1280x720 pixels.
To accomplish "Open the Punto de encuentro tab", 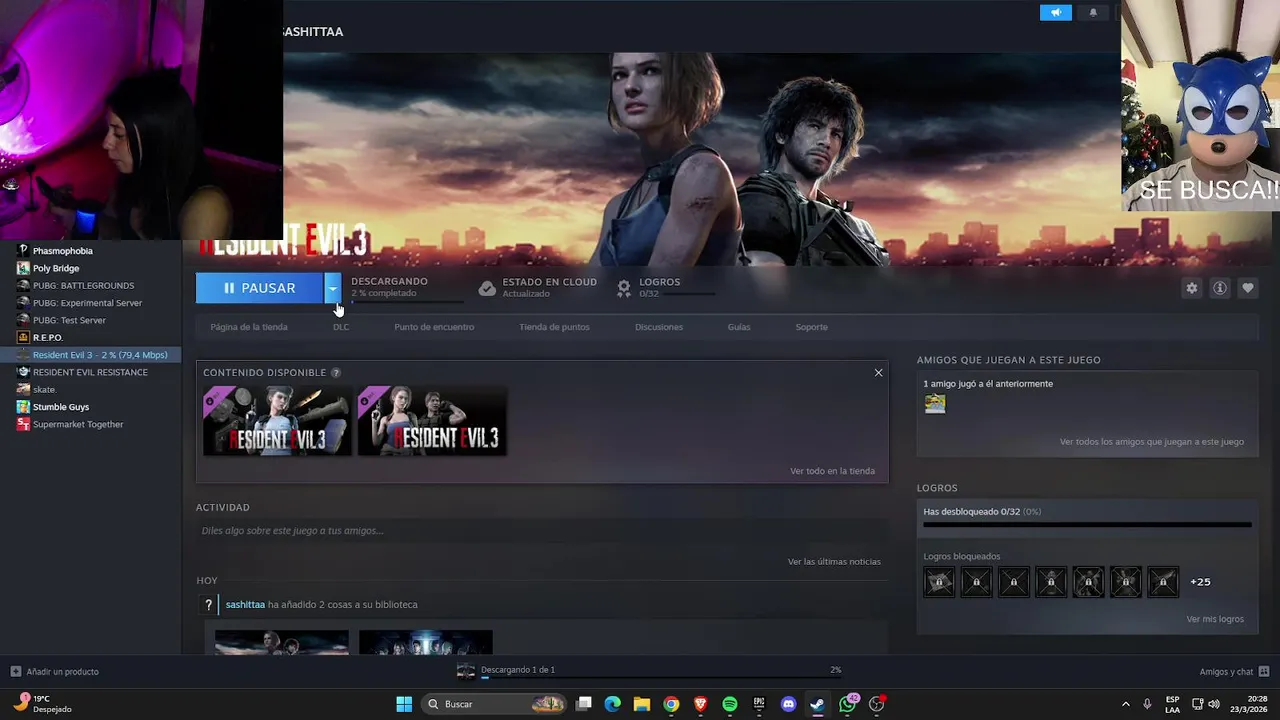I will 434,327.
